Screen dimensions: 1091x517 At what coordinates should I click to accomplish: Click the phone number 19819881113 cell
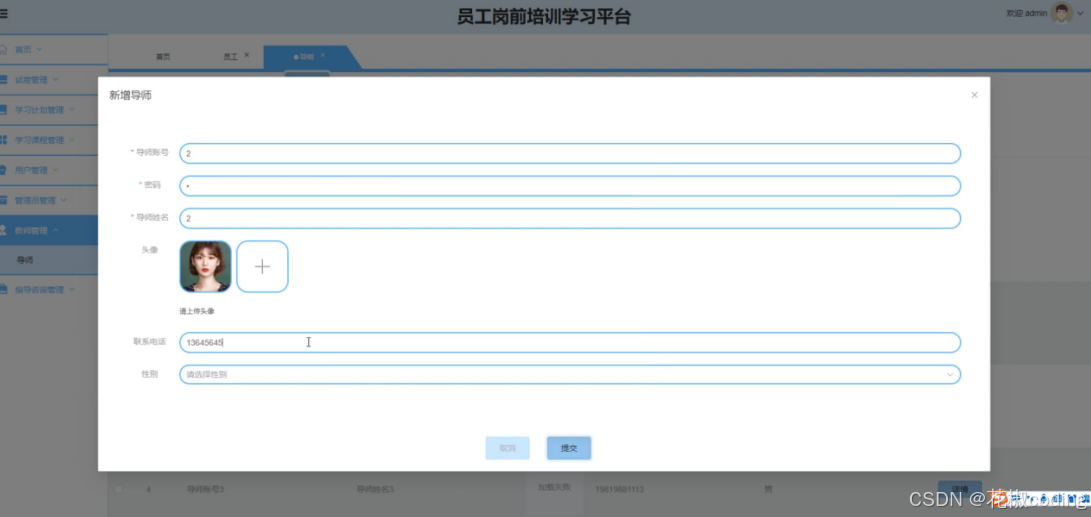click(619, 489)
